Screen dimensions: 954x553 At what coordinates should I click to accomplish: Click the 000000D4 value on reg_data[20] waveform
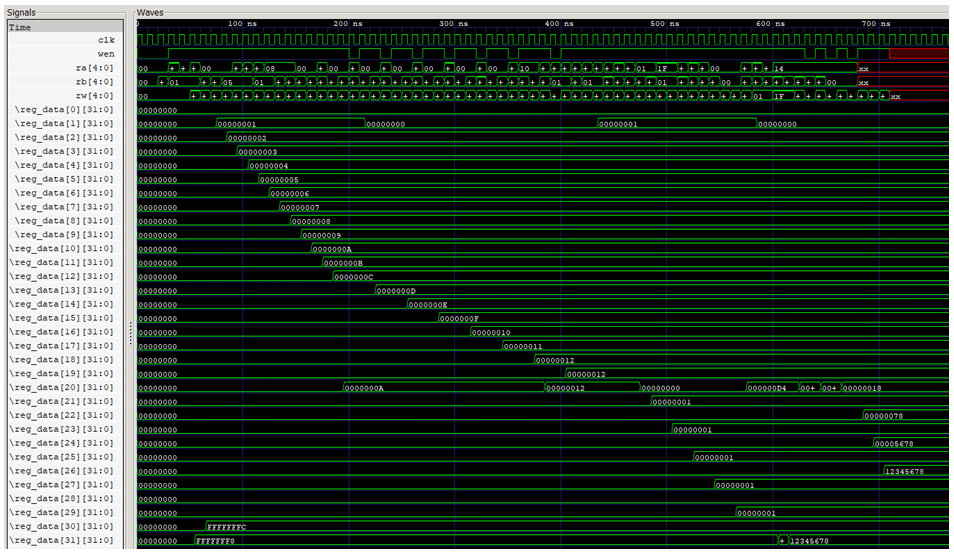(x=767, y=388)
